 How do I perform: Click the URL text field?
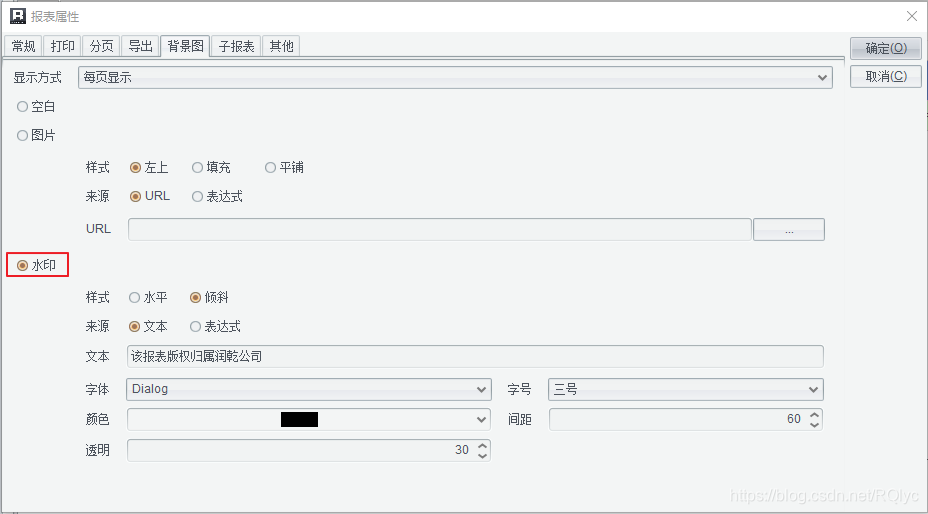[x=440, y=229]
